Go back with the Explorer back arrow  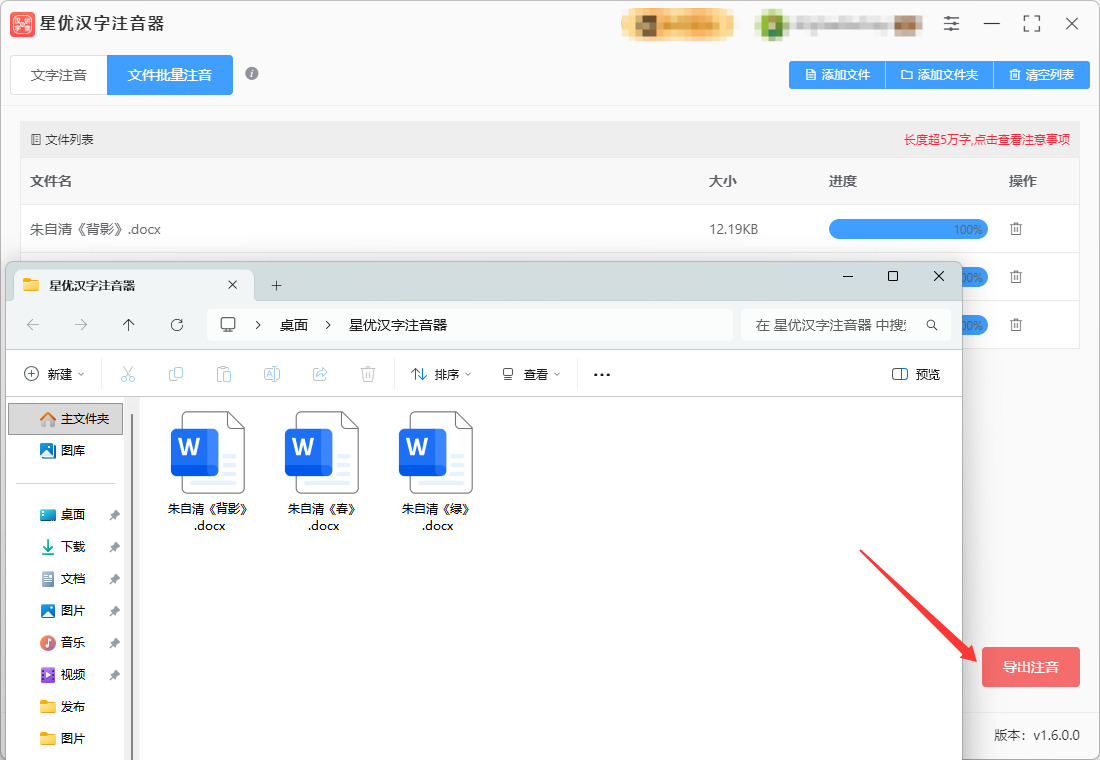(x=33, y=325)
